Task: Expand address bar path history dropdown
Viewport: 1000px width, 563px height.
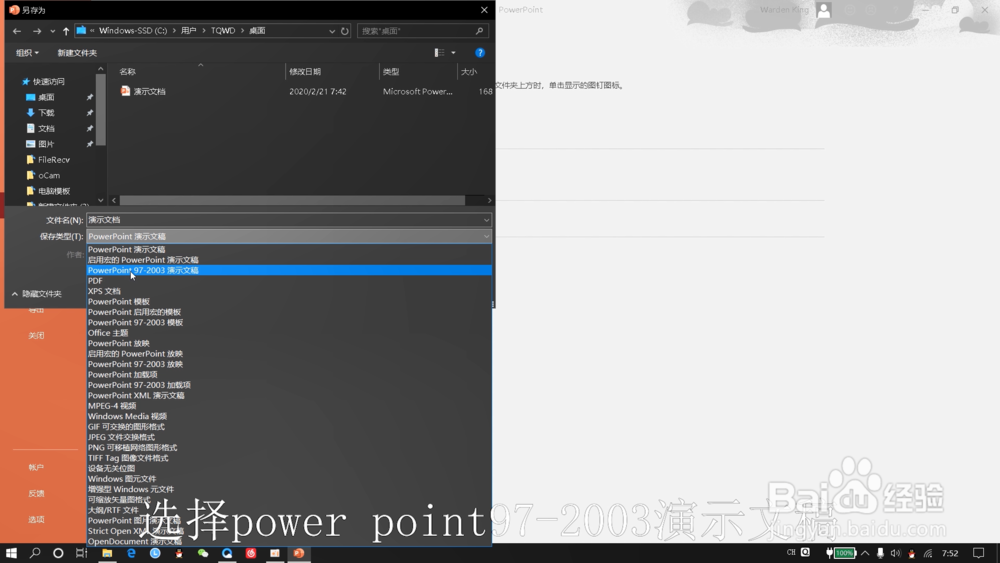Action: (332, 31)
